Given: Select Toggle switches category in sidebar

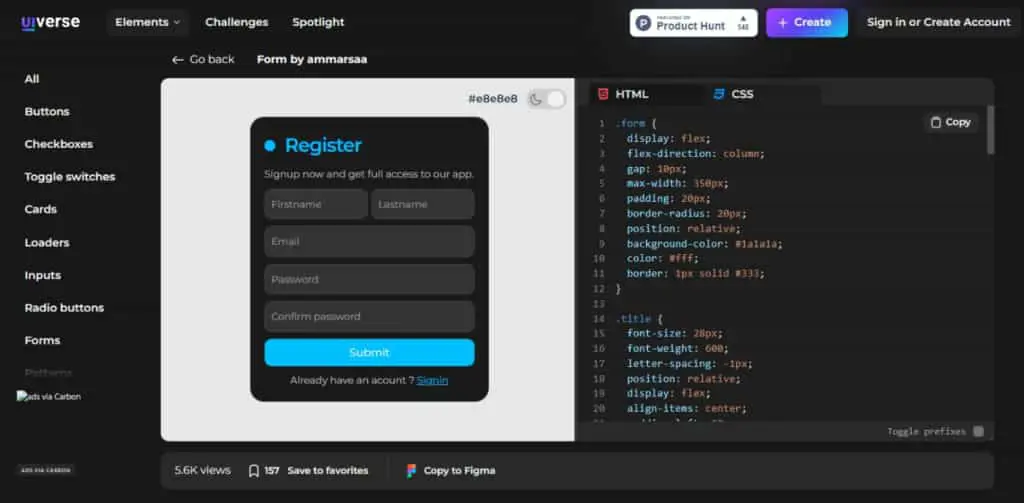Looking at the screenshot, I should [70, 177].
